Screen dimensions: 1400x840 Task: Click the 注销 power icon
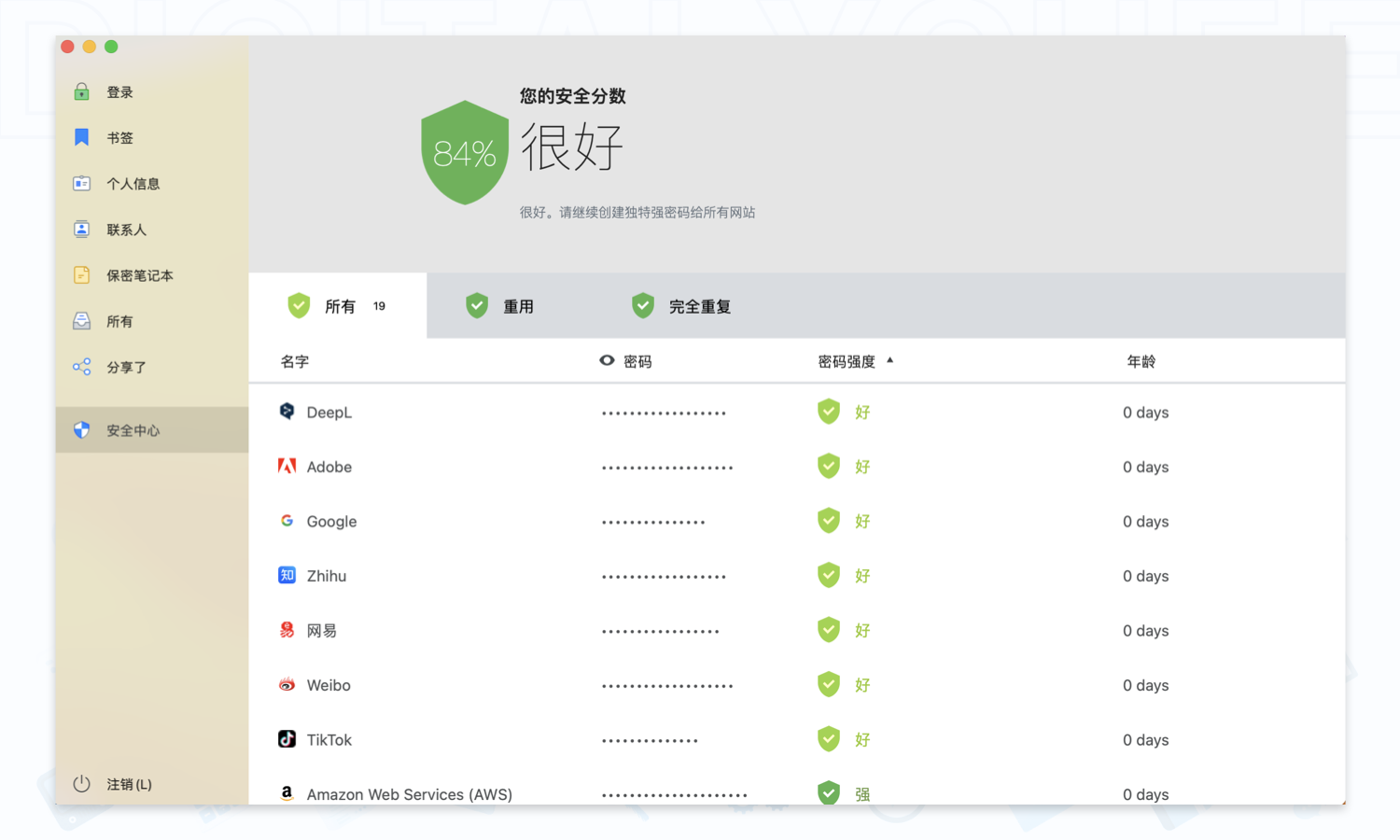tap(82, 783)
